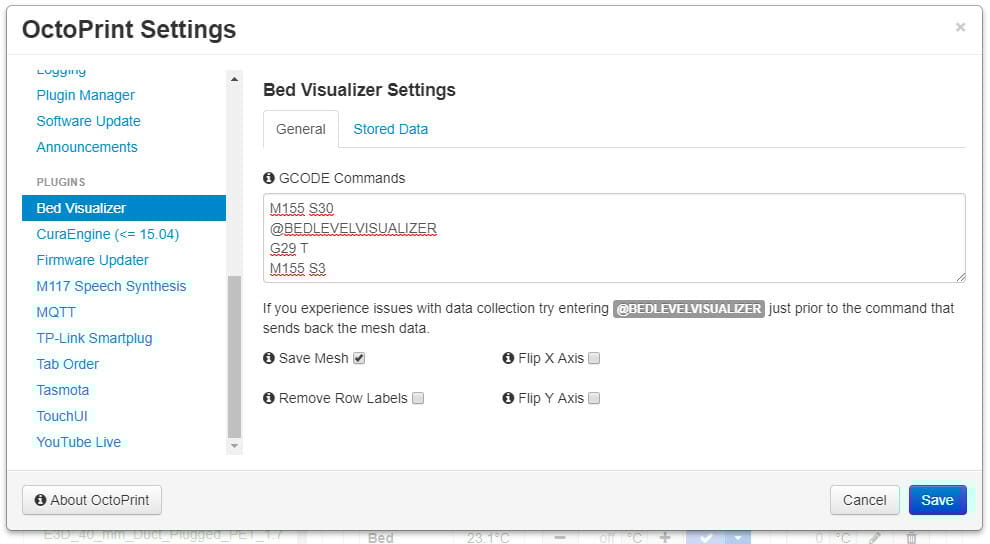Screen dimensions: 990x544
Task: Click the About OctoPrint button
Action: [x=92, y=500]
